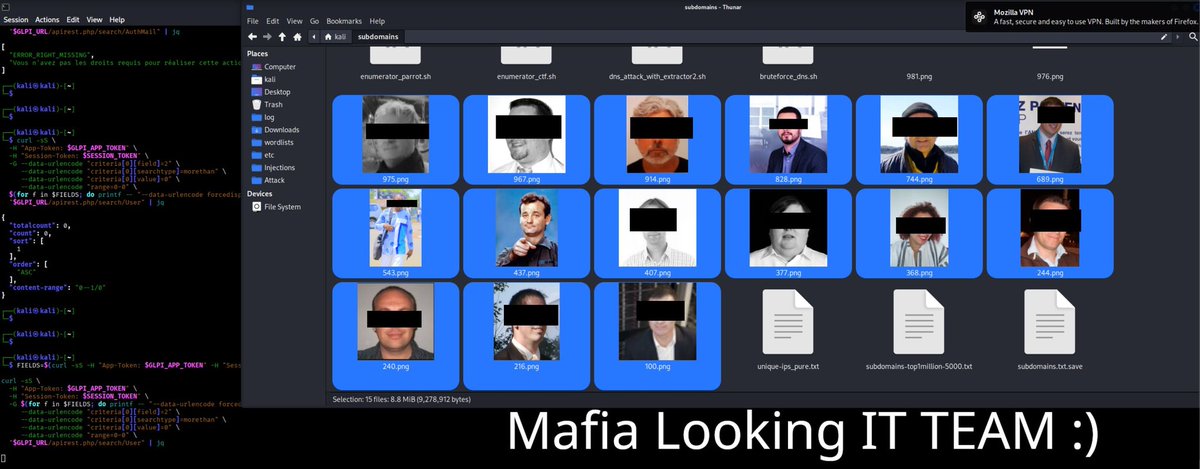Select subdomains-top1million-5000.txt file icon
This screenshot has width=1200, height=469.
tap(919, 321)
